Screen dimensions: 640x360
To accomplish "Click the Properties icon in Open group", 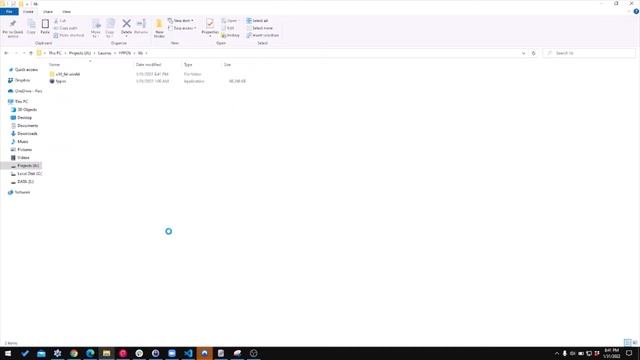I will (210, 23).
